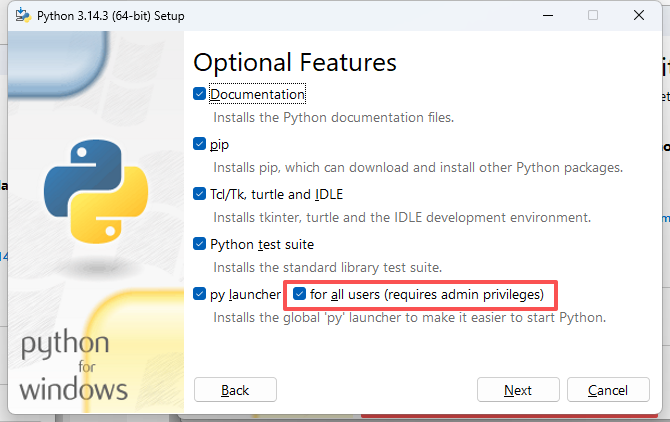Click the 'Documentation' label text
This screenshot has width=670, height=422.
pyautogui.click(x=257, y=94)
